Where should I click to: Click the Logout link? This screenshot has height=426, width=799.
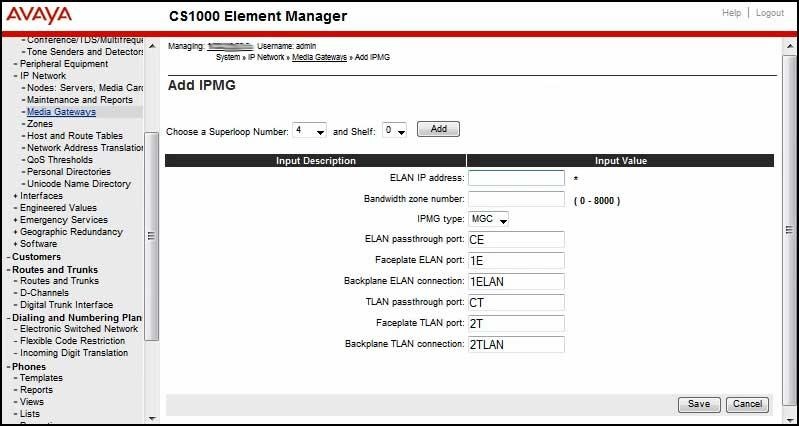tap(769, 13)
